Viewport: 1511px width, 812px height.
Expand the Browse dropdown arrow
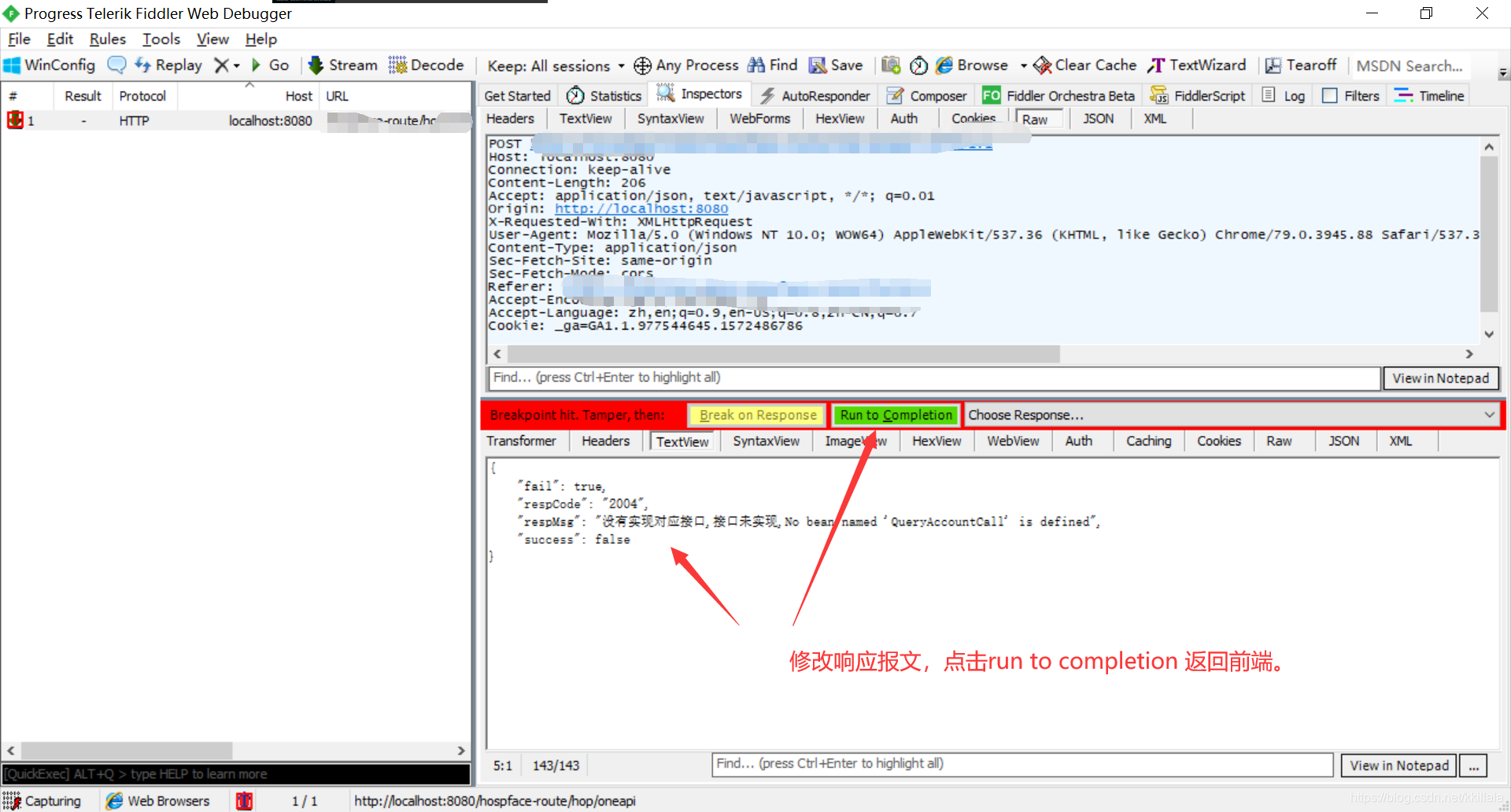[x=1023, y=66]
